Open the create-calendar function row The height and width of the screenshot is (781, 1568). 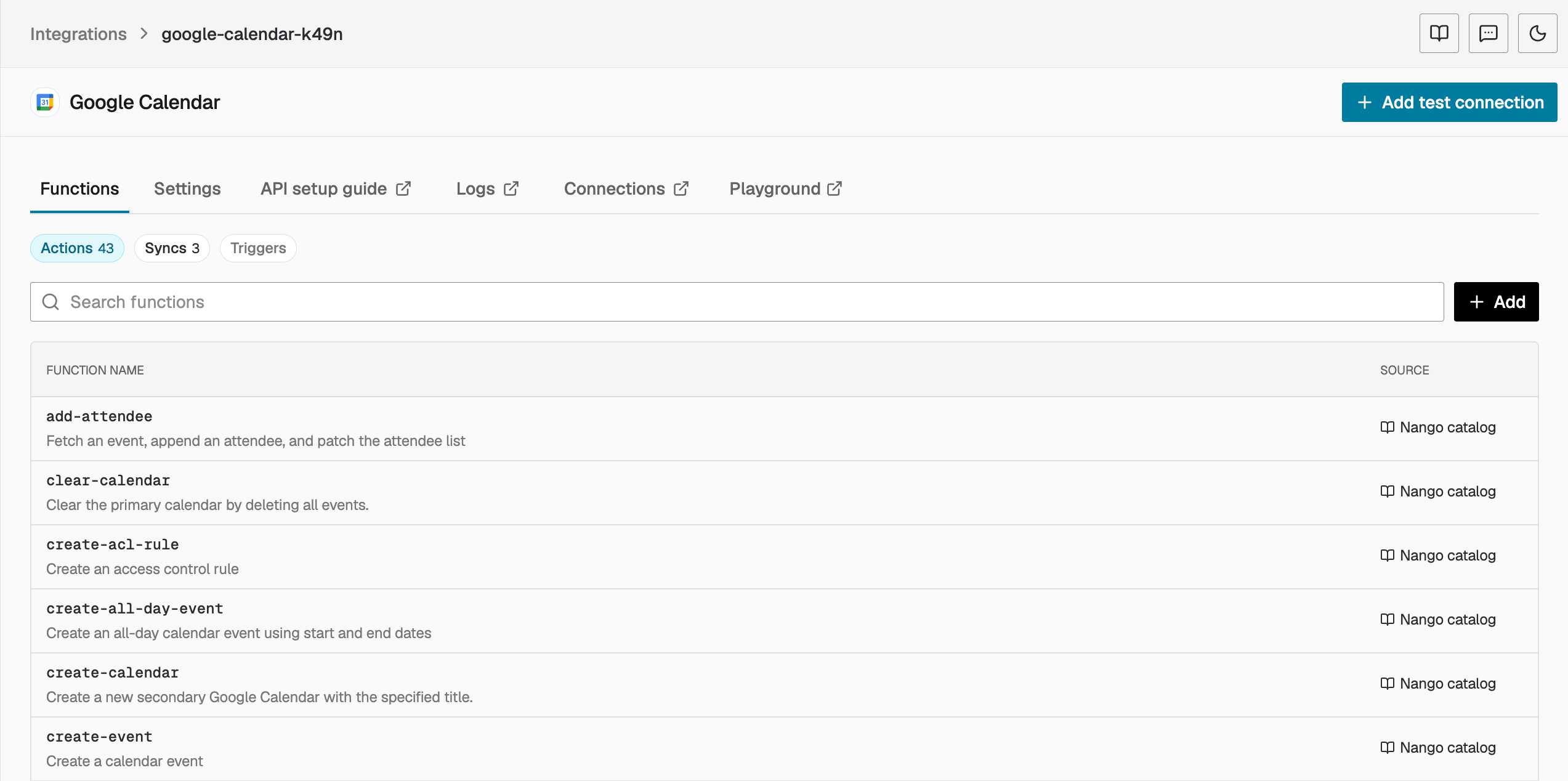(x=784, y=685)
